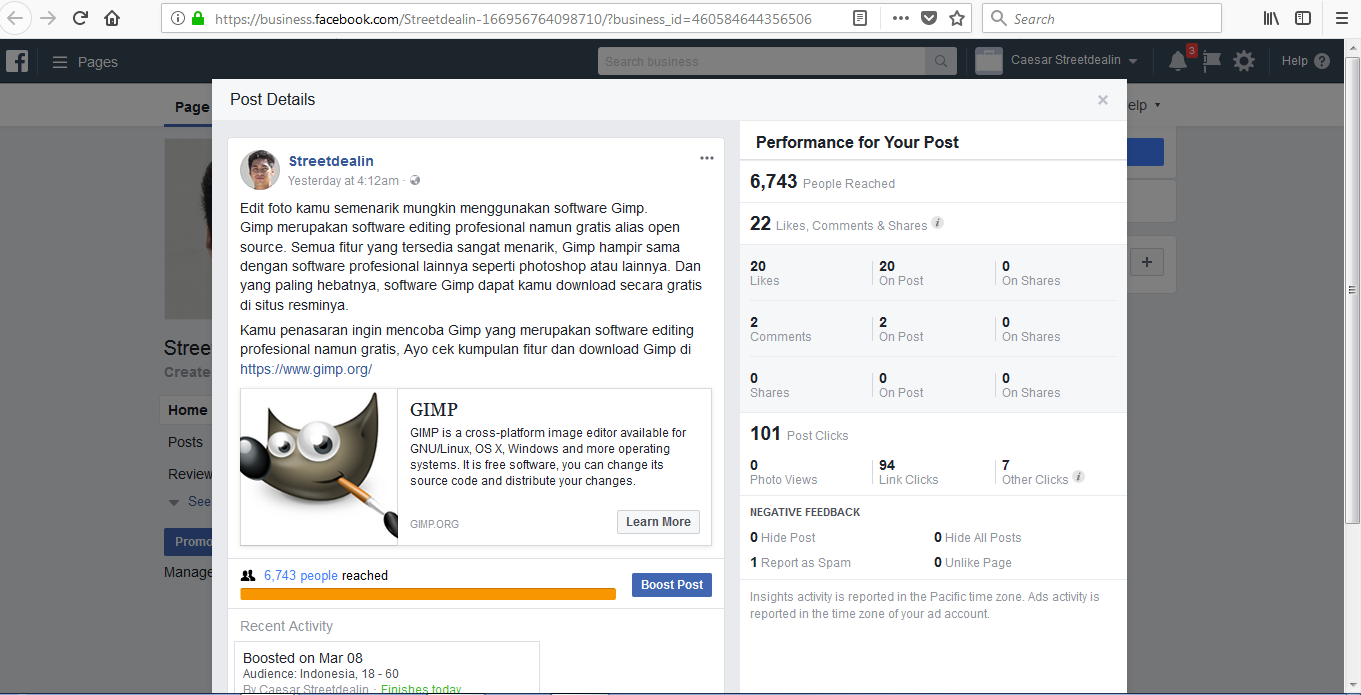The height and width of the screenshot is (695, 1361).
Task: Open Caesar Streetdealin account dropdown
Action: click(x=1075, y=61)
